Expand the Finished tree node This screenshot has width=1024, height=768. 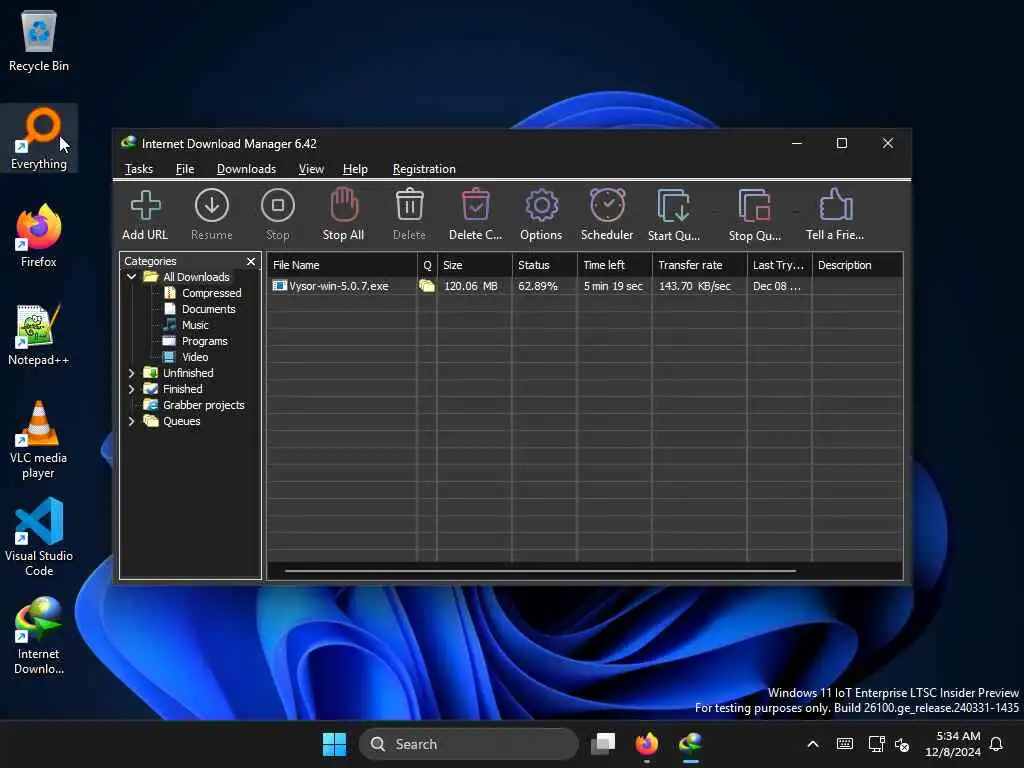[131, 389]
